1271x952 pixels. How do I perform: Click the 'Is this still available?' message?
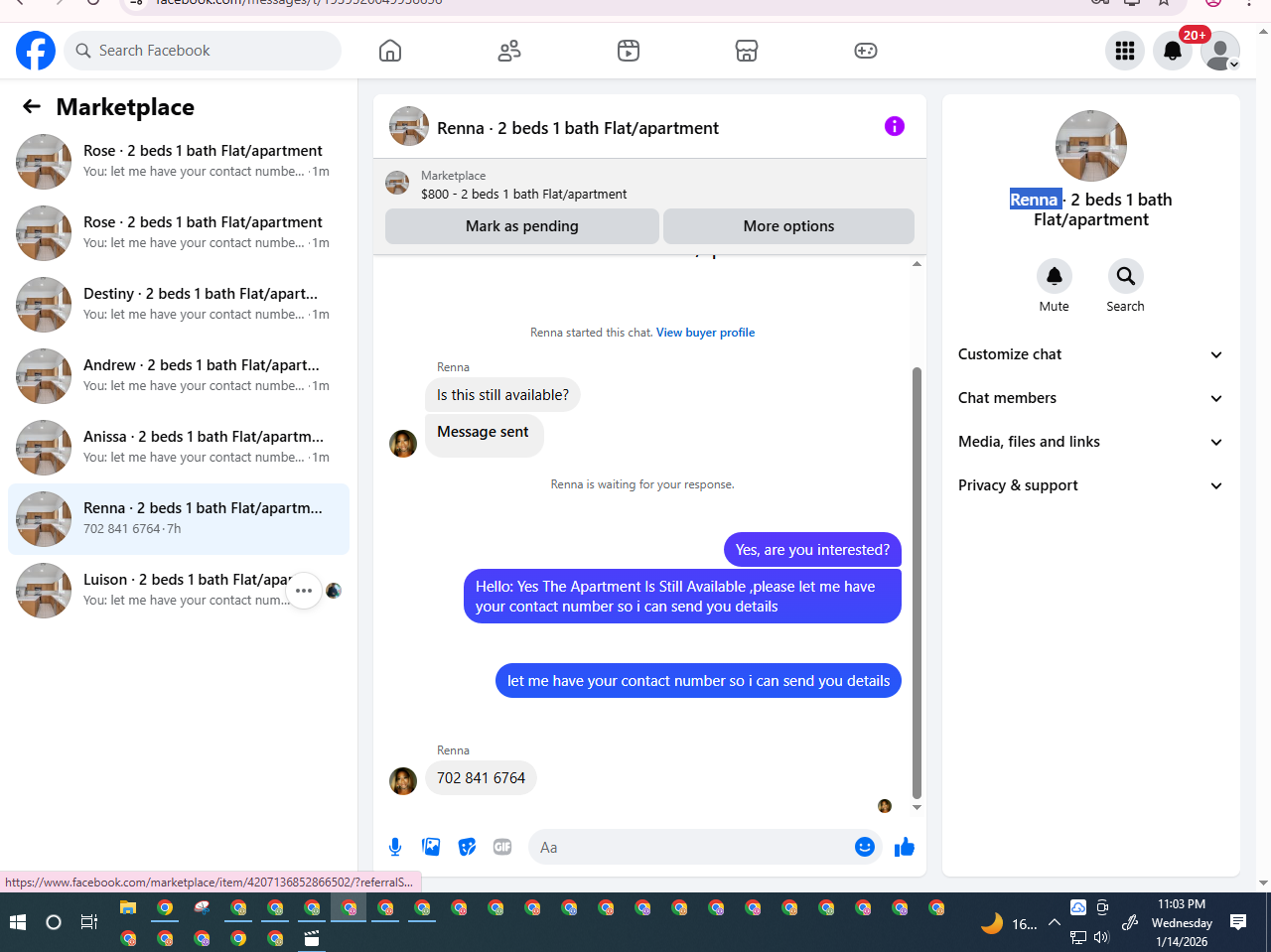point(502,395)
